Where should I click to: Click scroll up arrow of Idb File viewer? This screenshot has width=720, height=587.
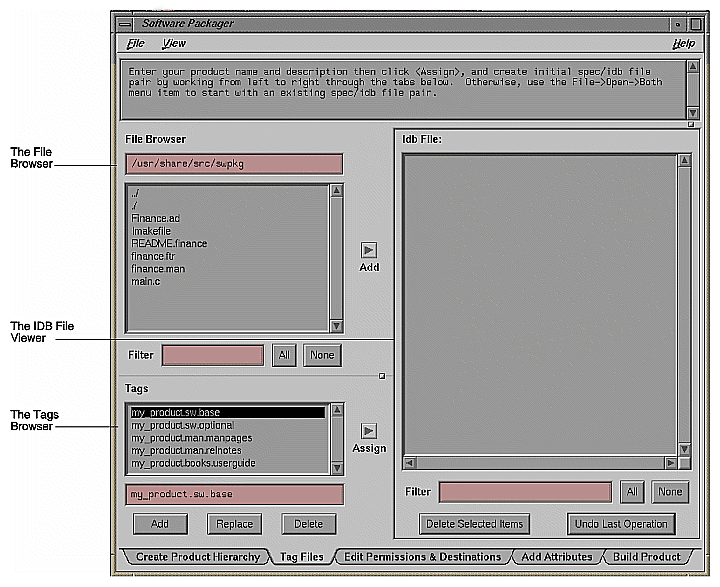tap(685, 160)
